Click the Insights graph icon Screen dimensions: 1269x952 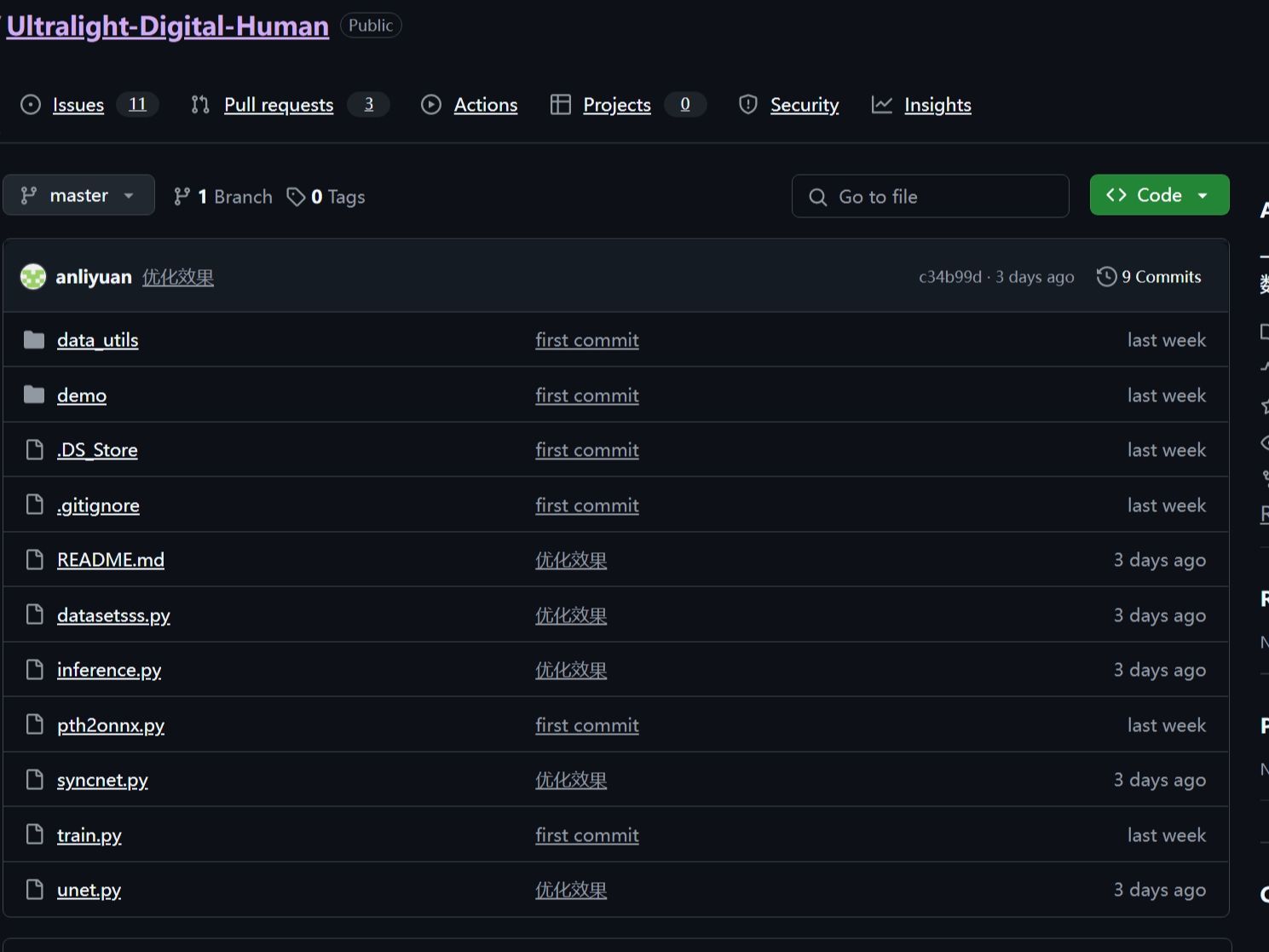(882, 105)
